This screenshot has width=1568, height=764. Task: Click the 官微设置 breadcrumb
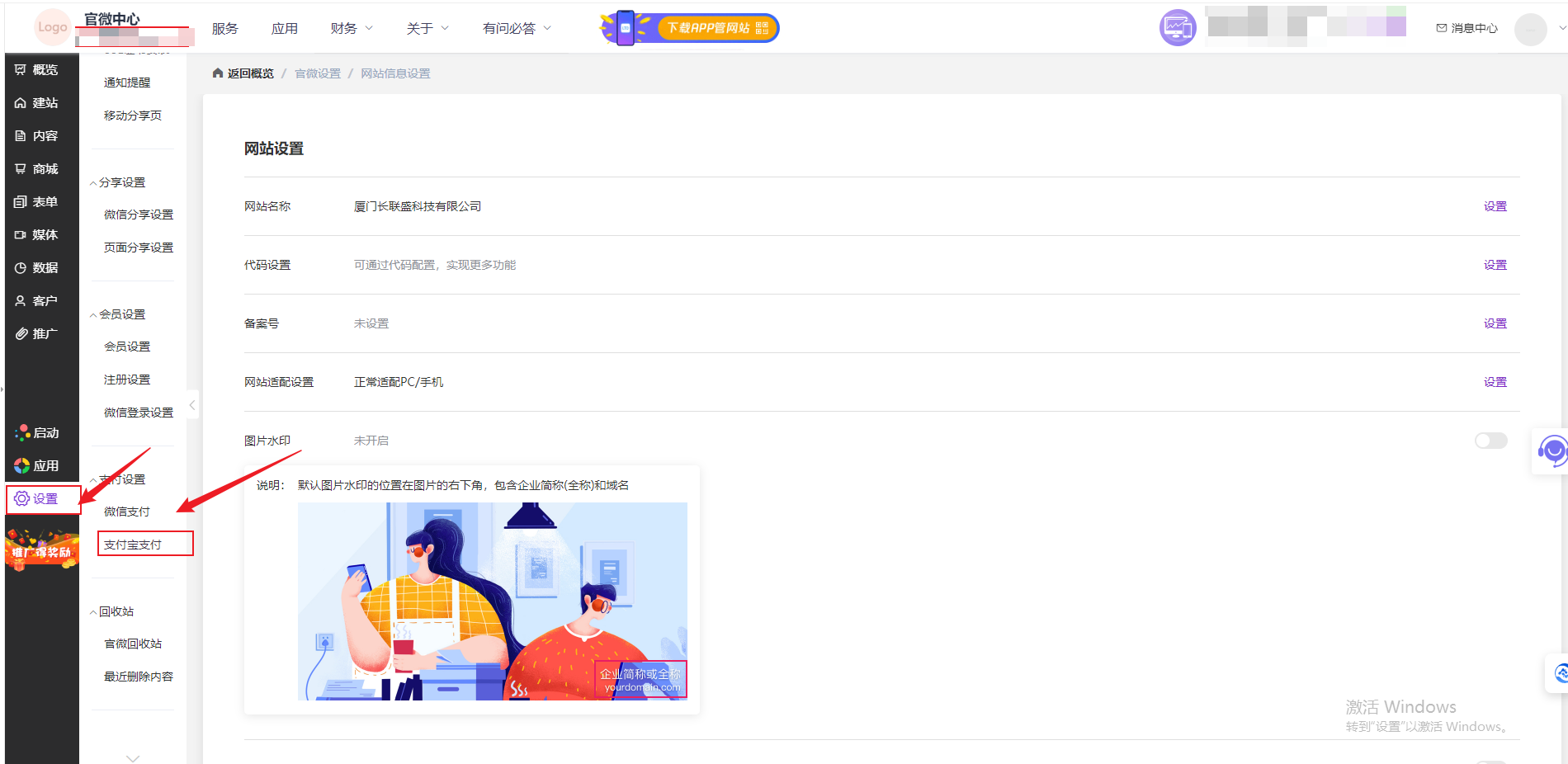tap(318, 73)
